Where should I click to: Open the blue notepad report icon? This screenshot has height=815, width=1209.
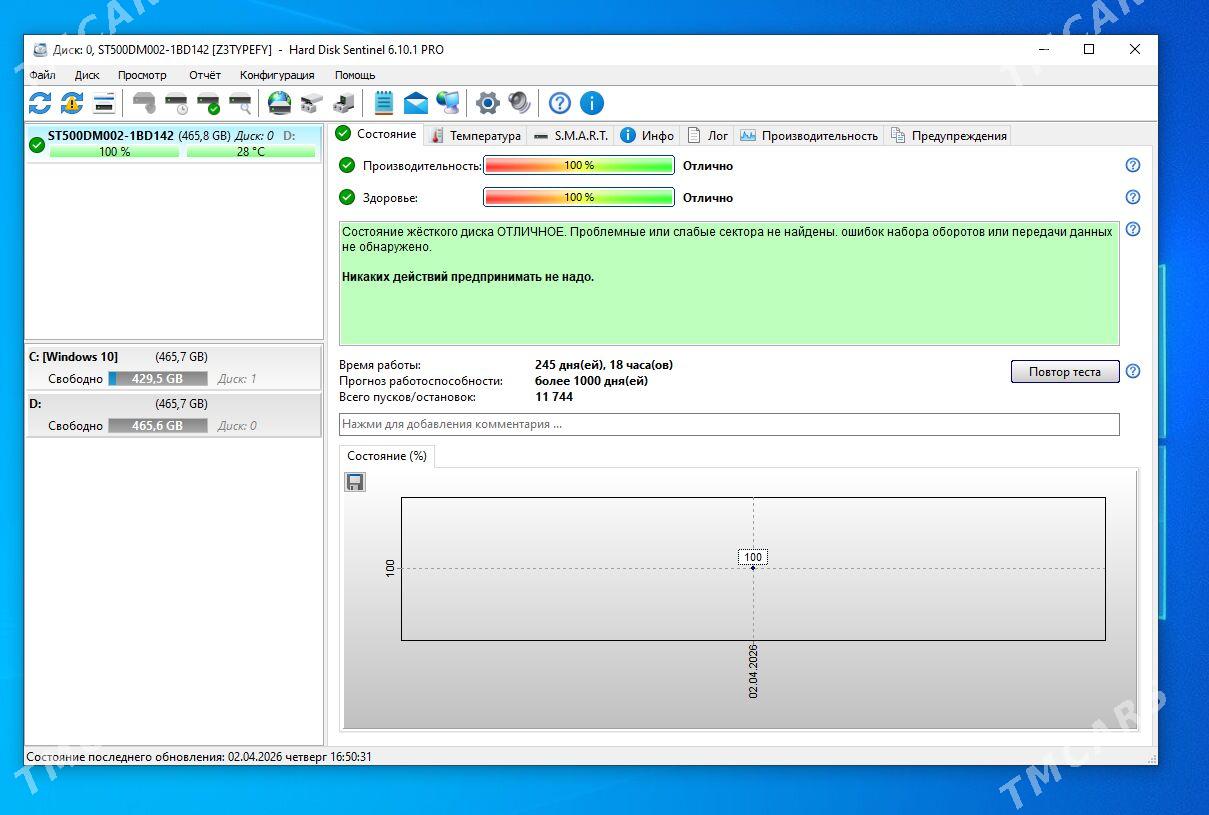click(383, 103)
